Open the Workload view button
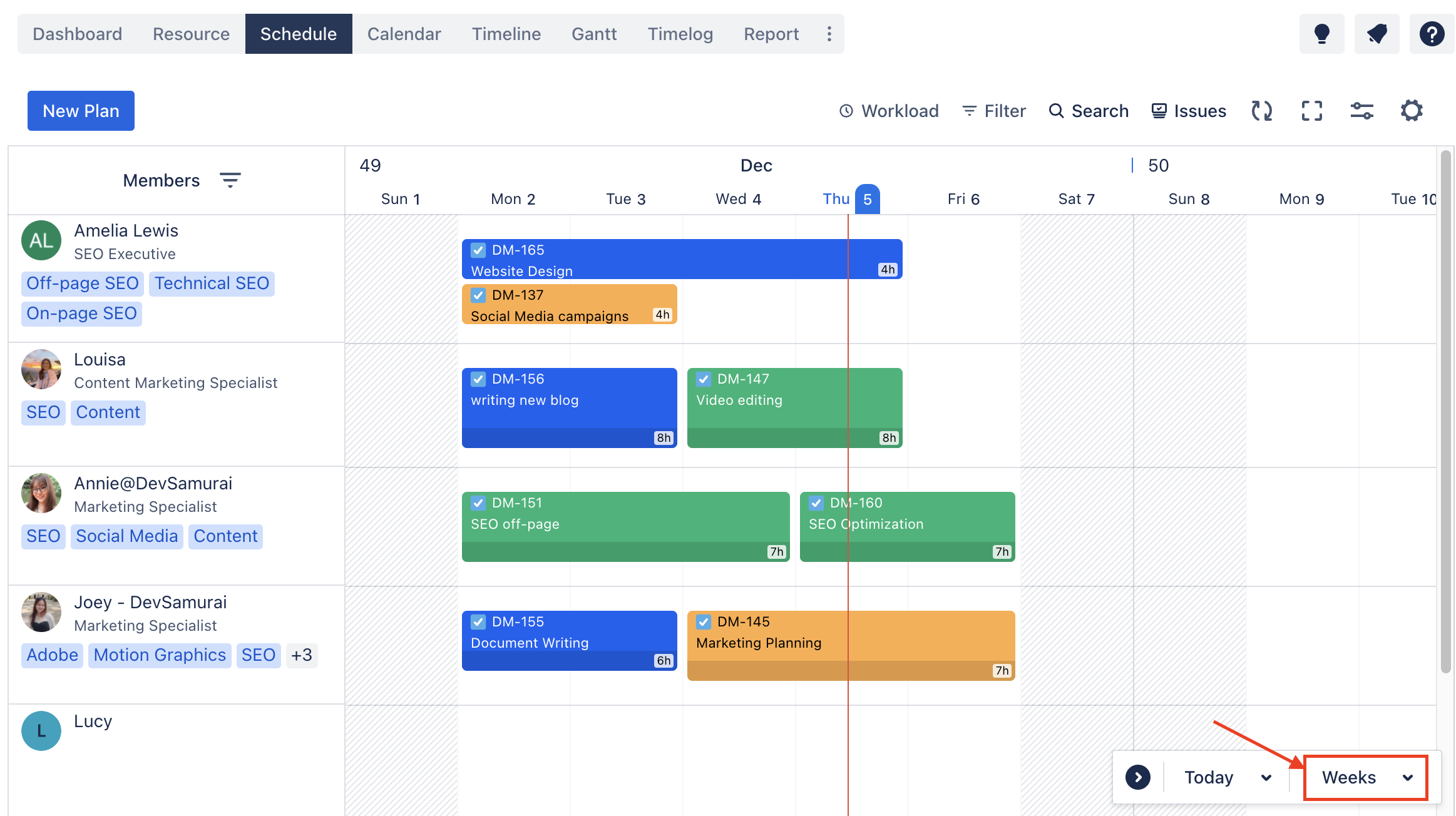Image resolution: width=1456 pixels, height=816 pixels. point(888,111)
